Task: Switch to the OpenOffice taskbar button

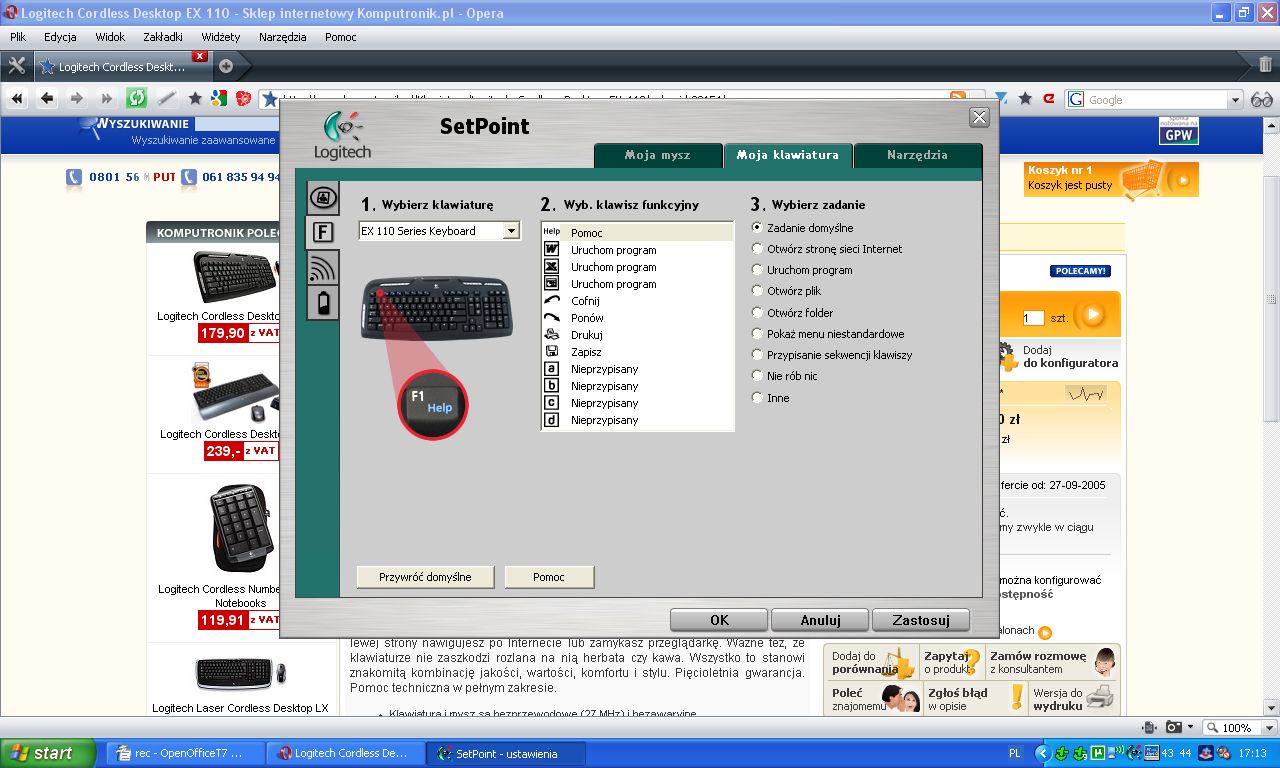Action: point(186,753)
